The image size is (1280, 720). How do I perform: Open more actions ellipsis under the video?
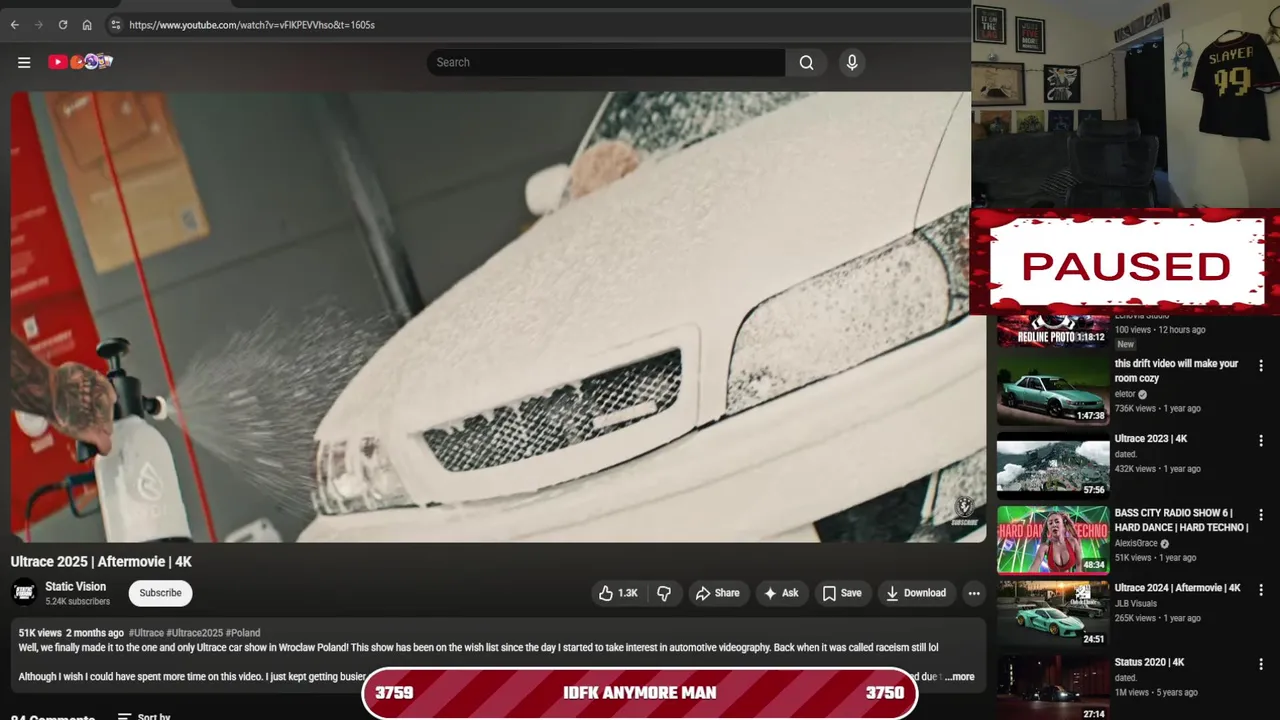[974, 593]
